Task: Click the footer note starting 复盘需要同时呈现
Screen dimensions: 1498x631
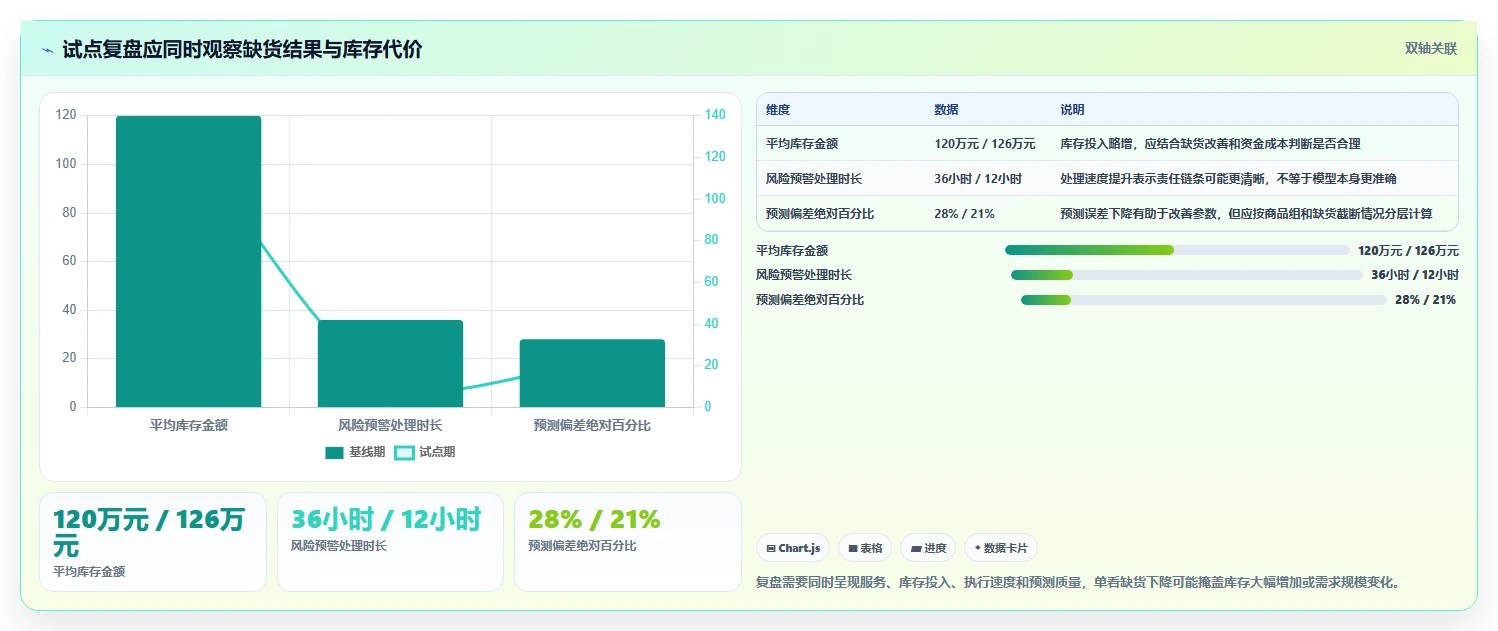Action: (x=1078, y=582)
